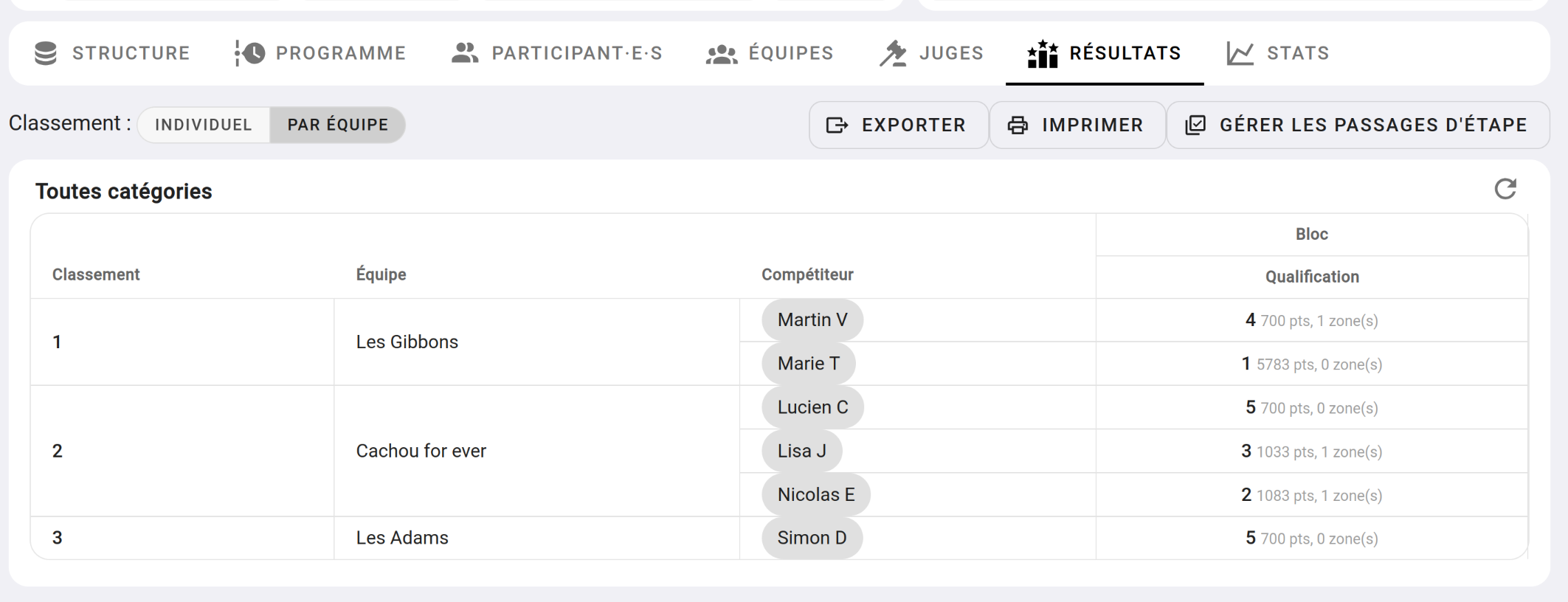Click the Martin V competitor chip
The height and width of the screenshot is (602, 1568).
click(812, 320)
